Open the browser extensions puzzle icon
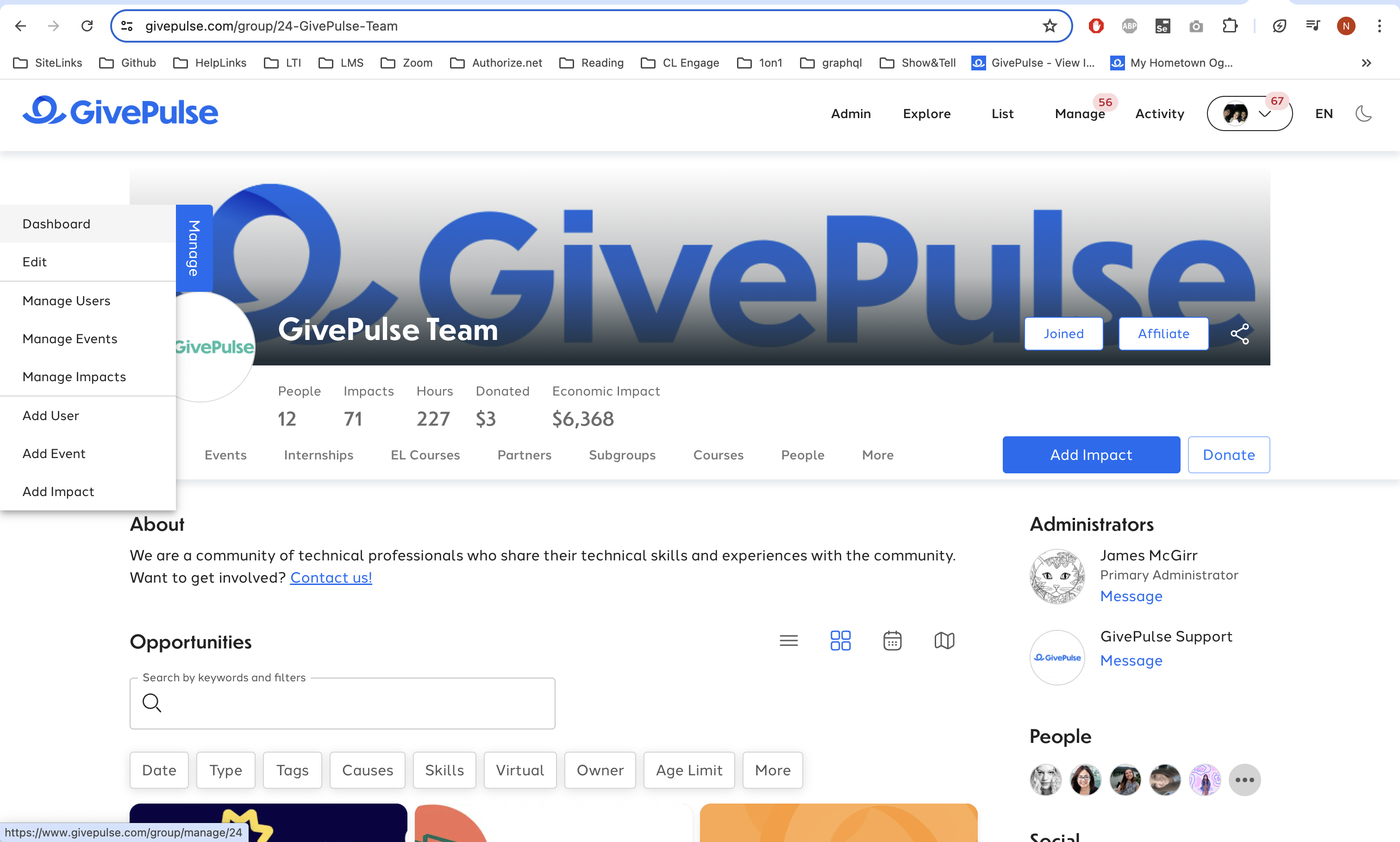Viewport: 1400px width, 842px height. point(1229,26)
